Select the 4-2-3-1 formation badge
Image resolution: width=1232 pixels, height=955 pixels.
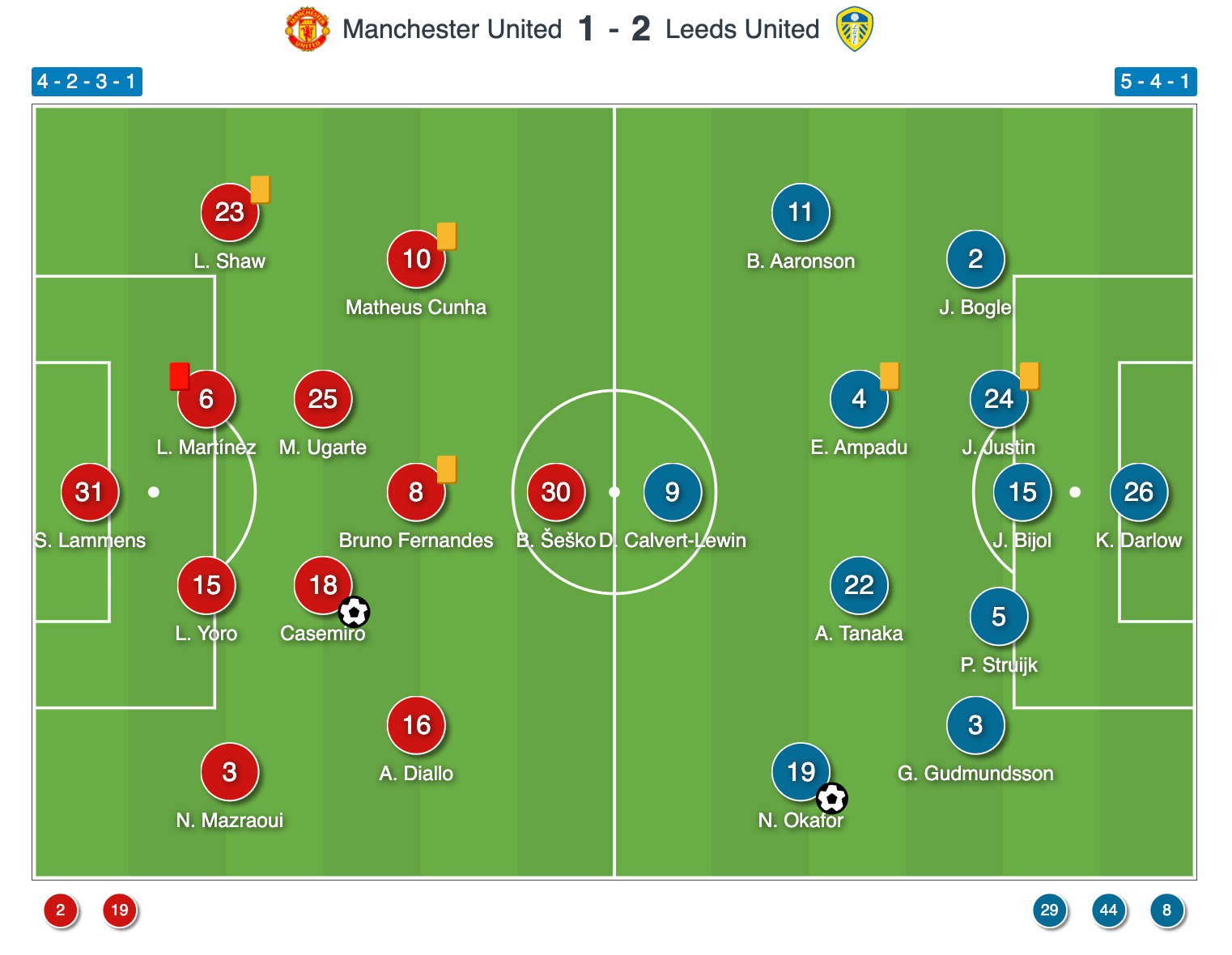pos(87,82)
